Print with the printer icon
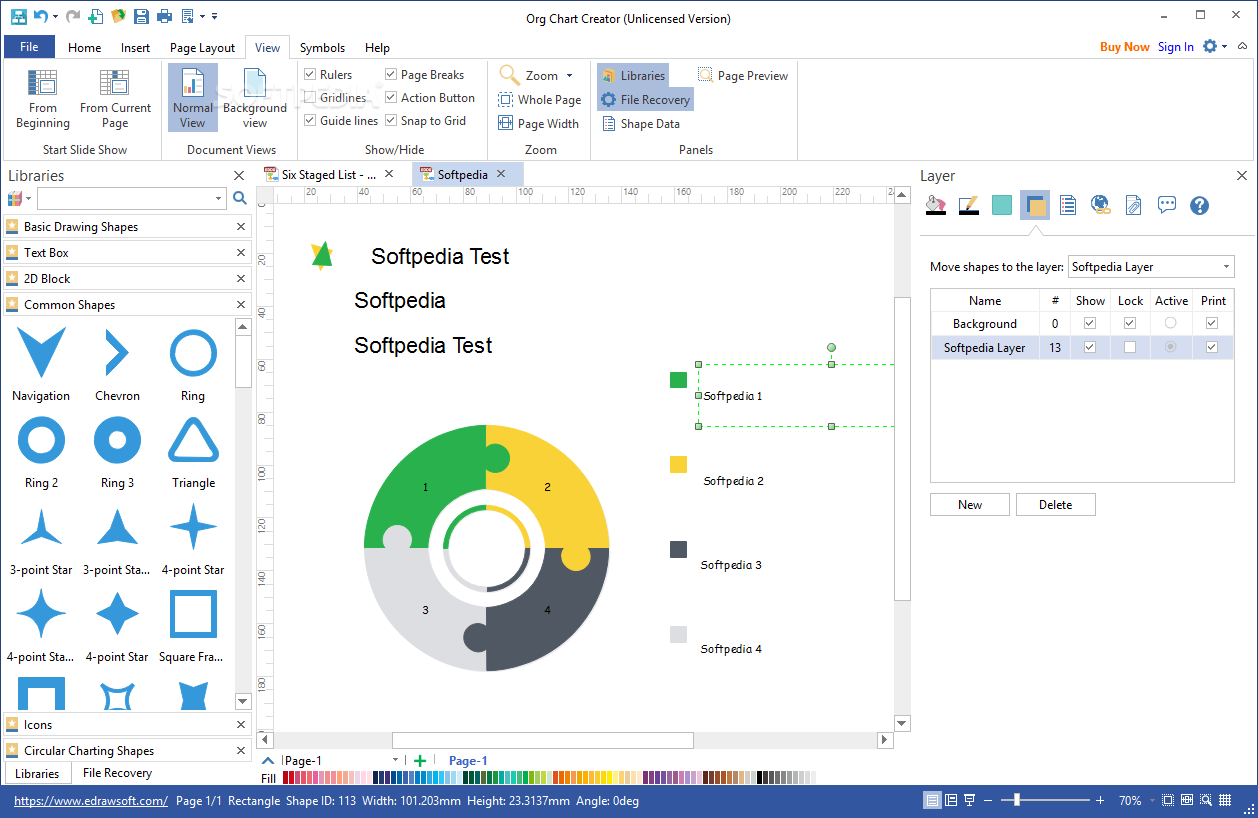This screenshot has width=1258, height=818. [x=164, y=16]
